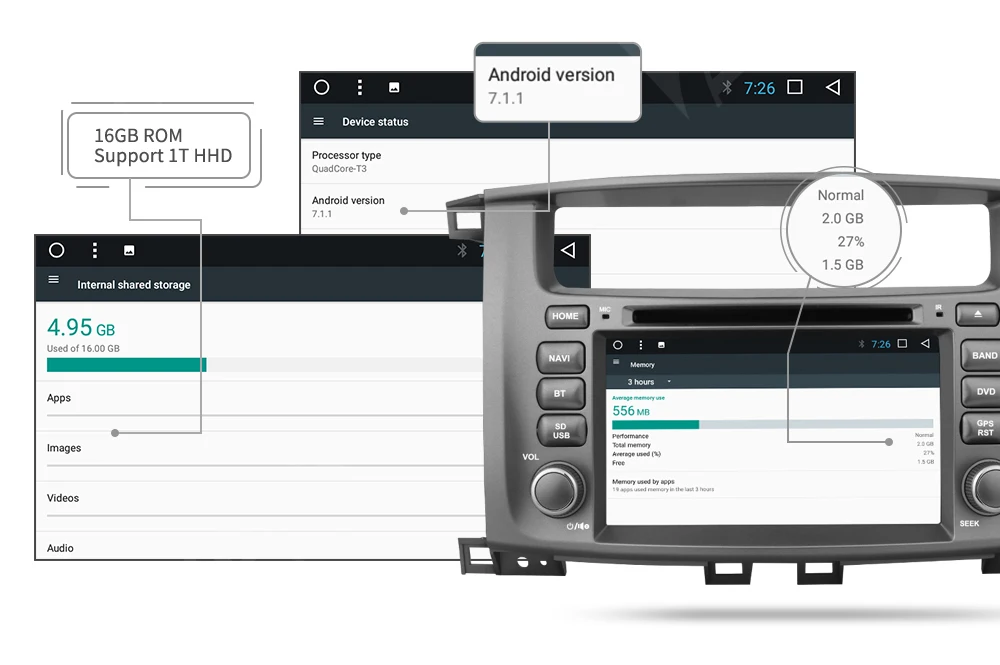The image size is (1000, 665).
Task: Click the VOL power knob
Action: coord(557,489)
